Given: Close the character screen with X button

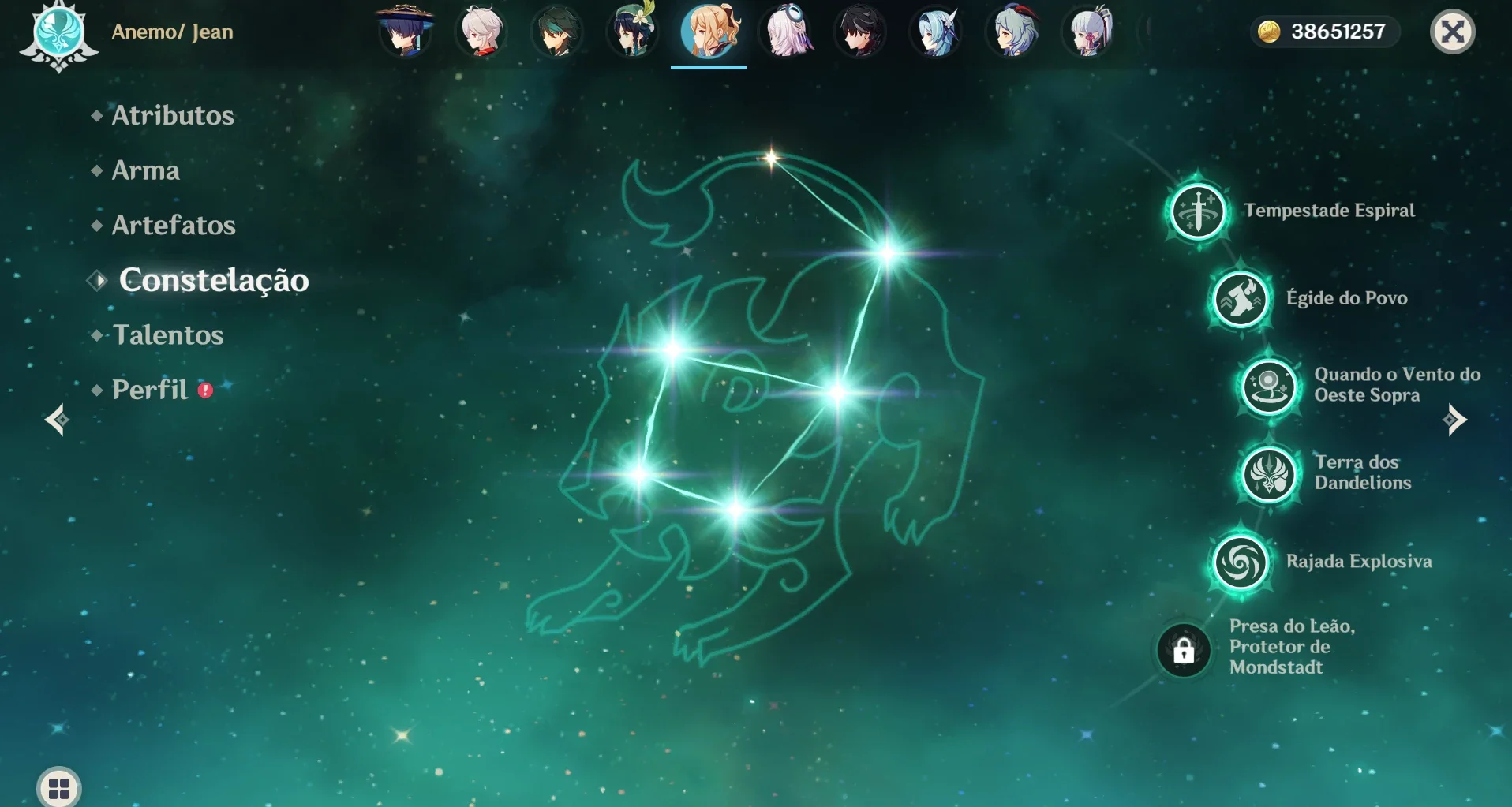Looking at the screenshot, I should tap(1453, 32).
